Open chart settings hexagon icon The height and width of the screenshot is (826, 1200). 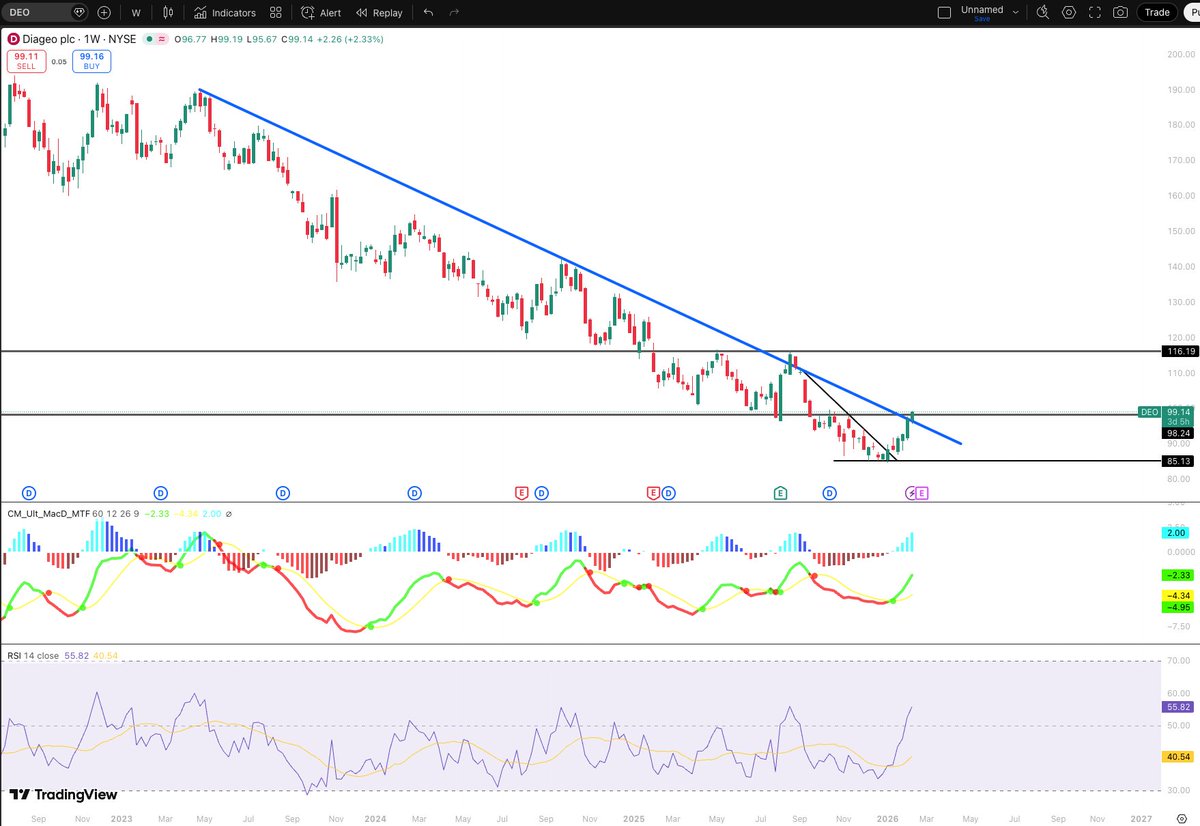(1069, 12)
